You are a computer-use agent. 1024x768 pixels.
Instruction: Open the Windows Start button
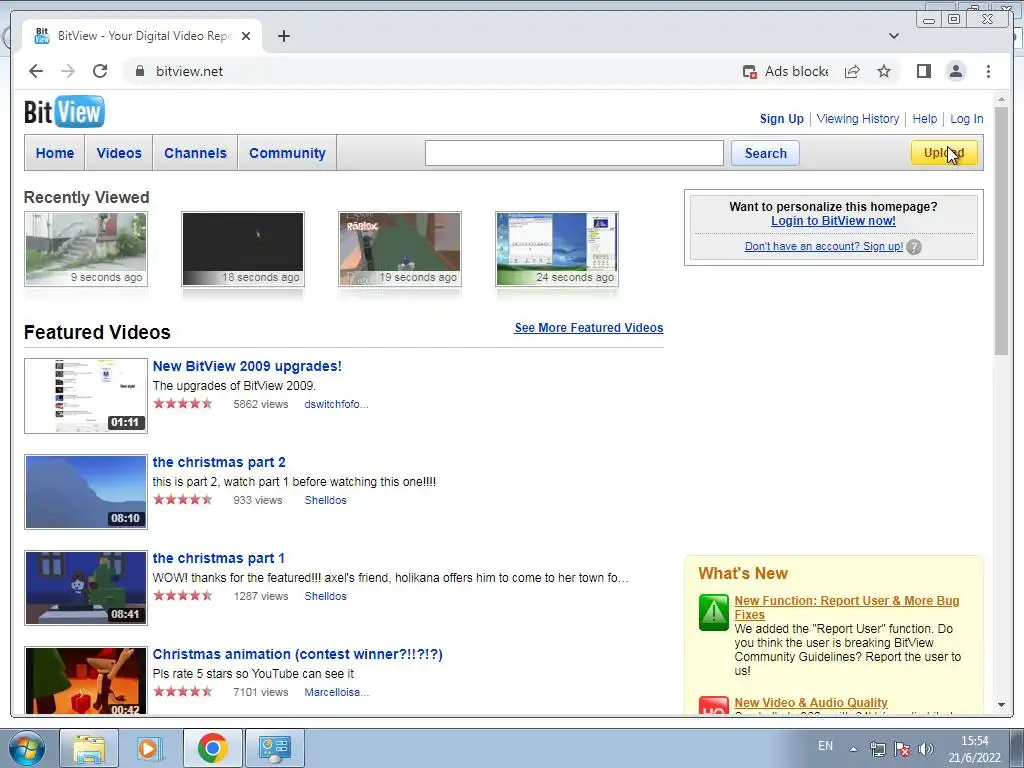(x=26, y=748)
